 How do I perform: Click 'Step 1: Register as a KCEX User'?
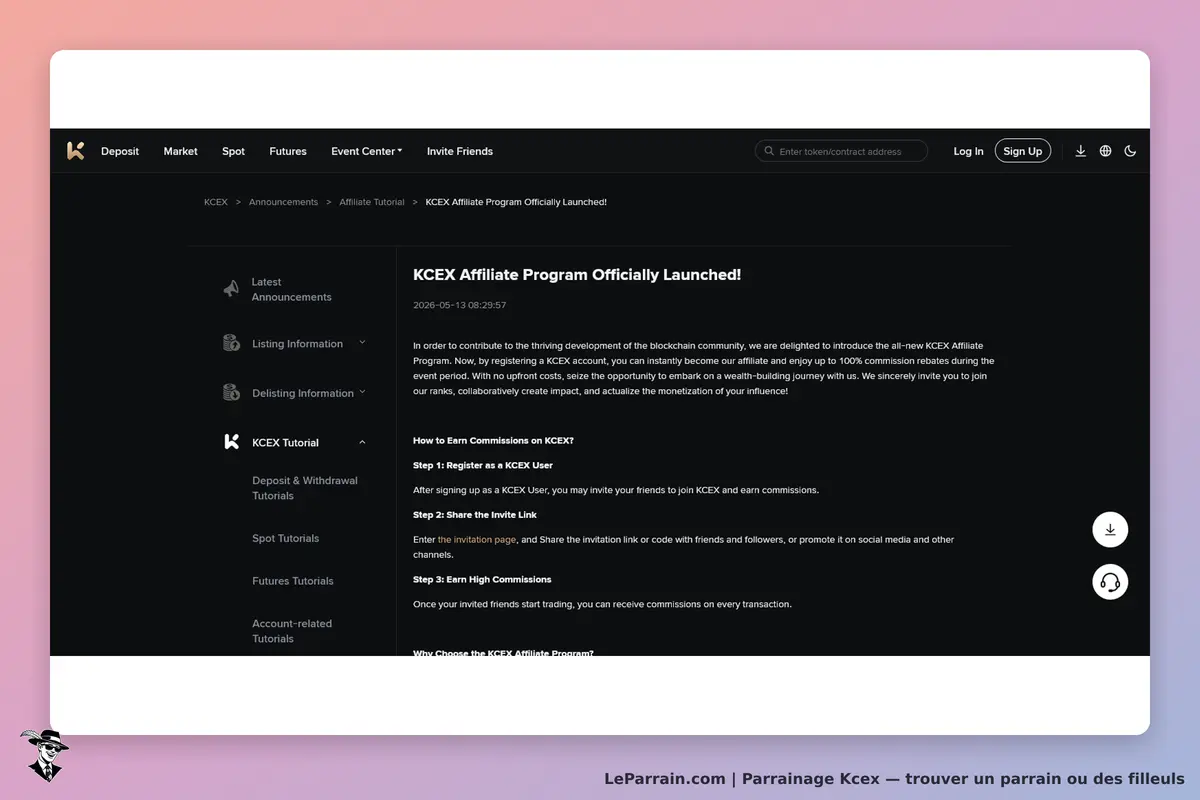483,465
